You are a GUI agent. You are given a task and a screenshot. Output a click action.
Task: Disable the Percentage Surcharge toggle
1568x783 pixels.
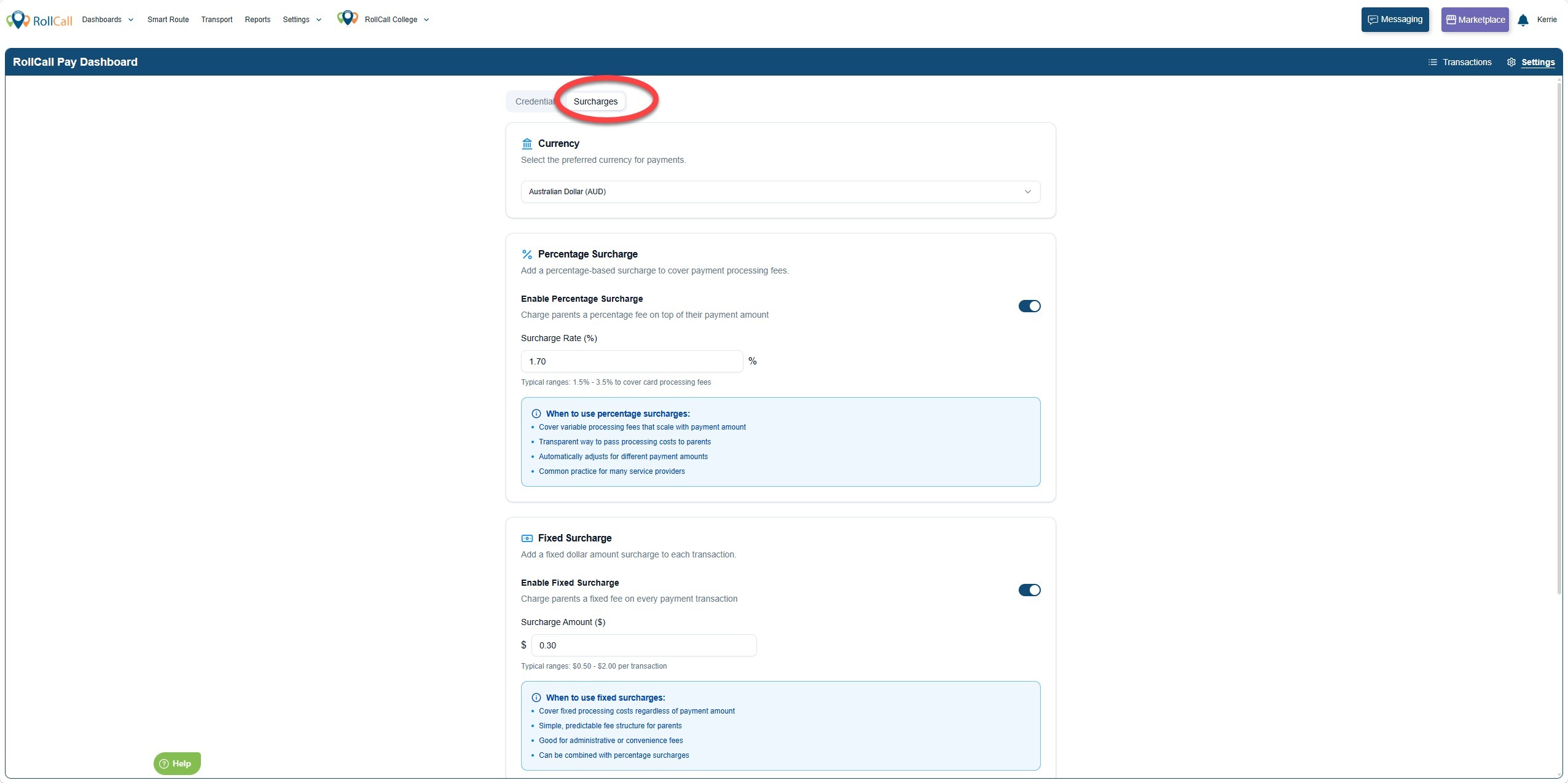coord(1029,306)
